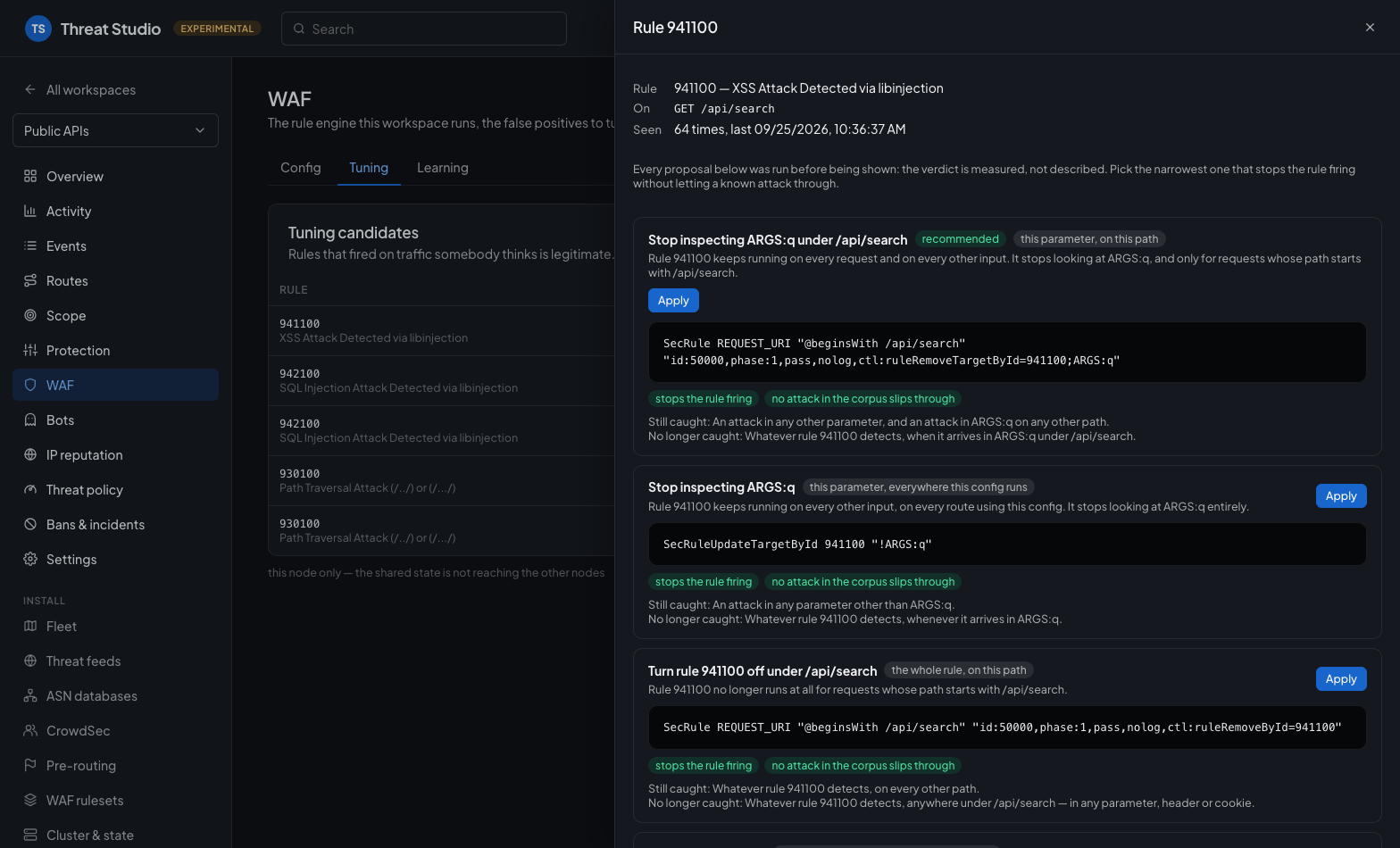Apply the Stop inspecting ARGS:q everywhere proposal

(1341, 496)
